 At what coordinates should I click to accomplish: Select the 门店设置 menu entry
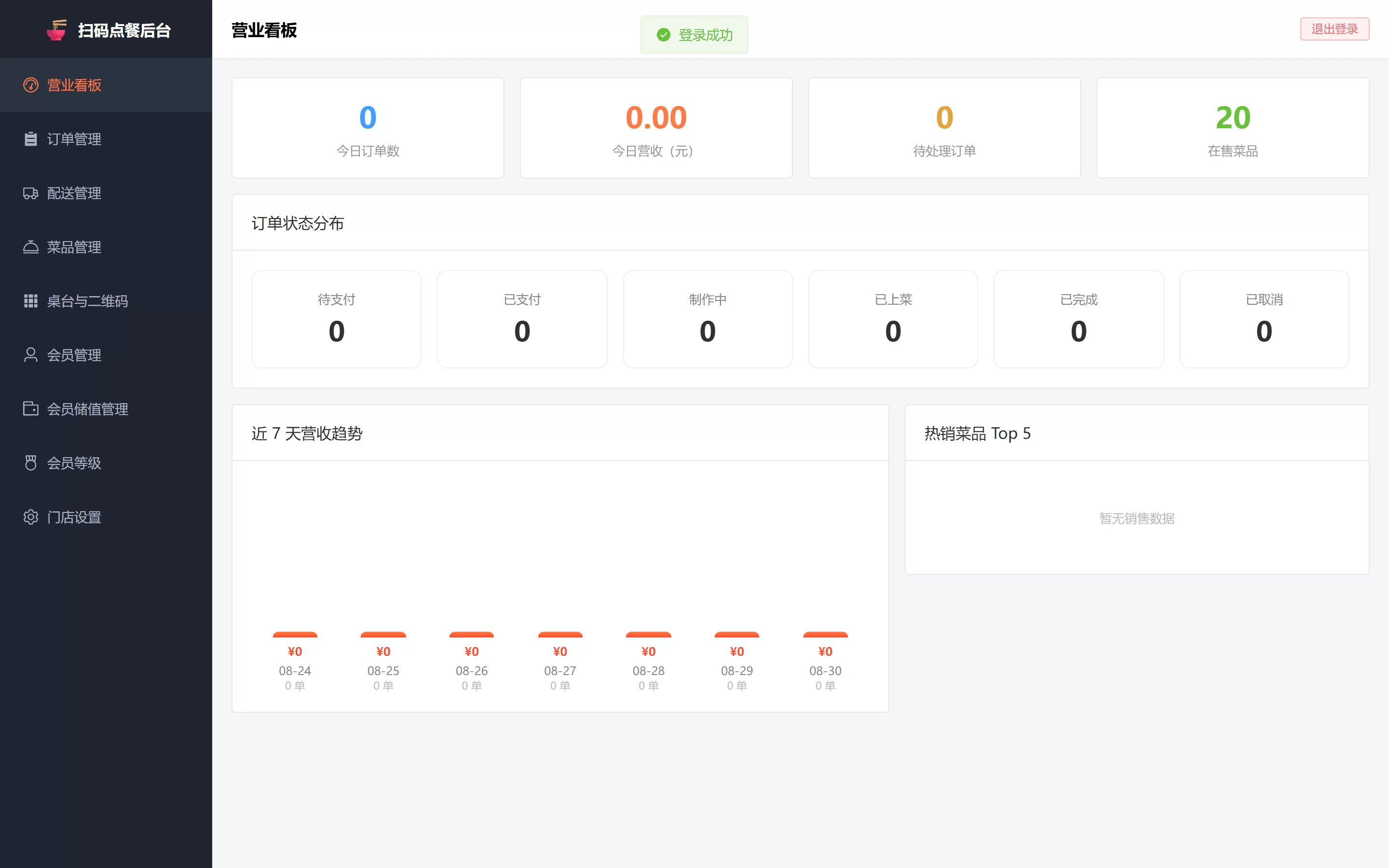(106, 516)
